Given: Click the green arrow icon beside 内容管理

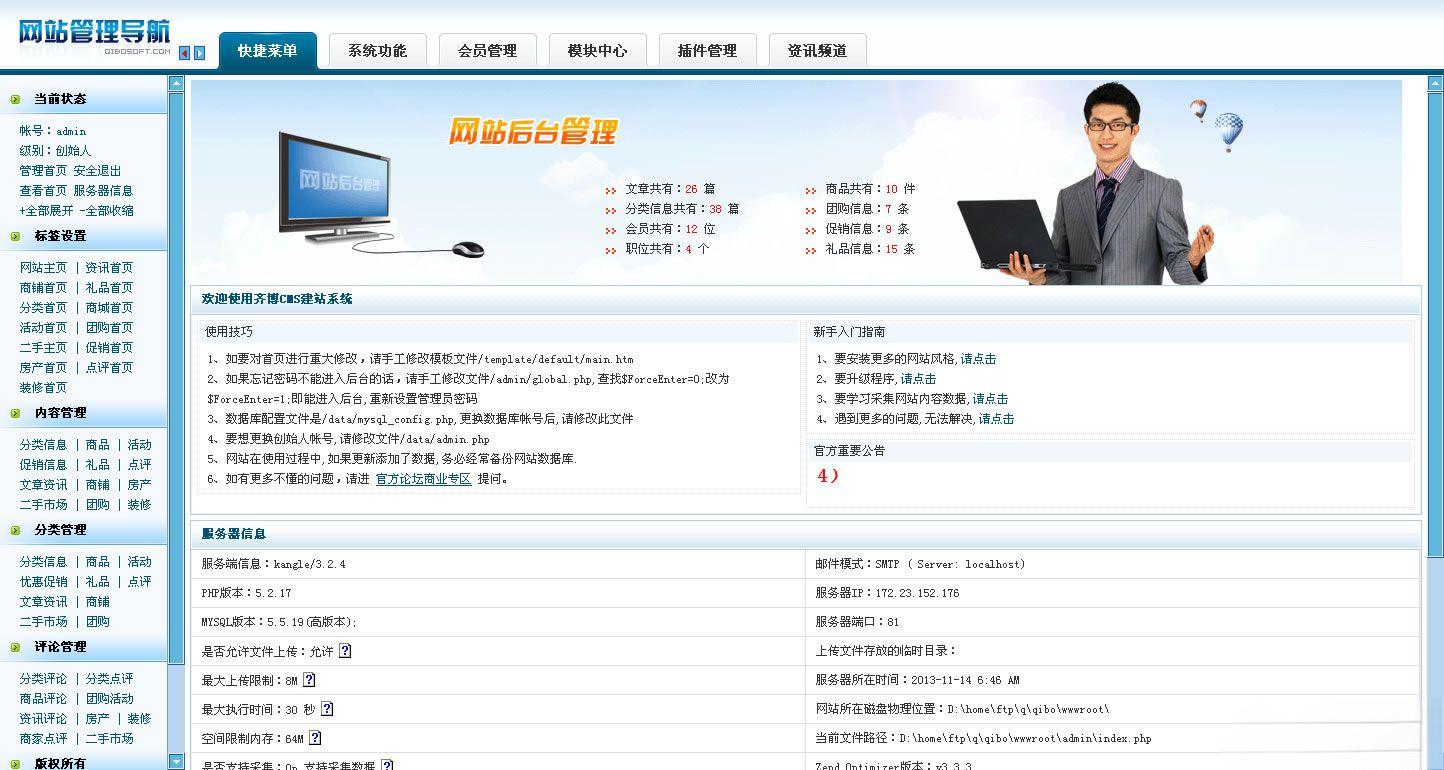Looking at the screenshot, I should (16, 413).
